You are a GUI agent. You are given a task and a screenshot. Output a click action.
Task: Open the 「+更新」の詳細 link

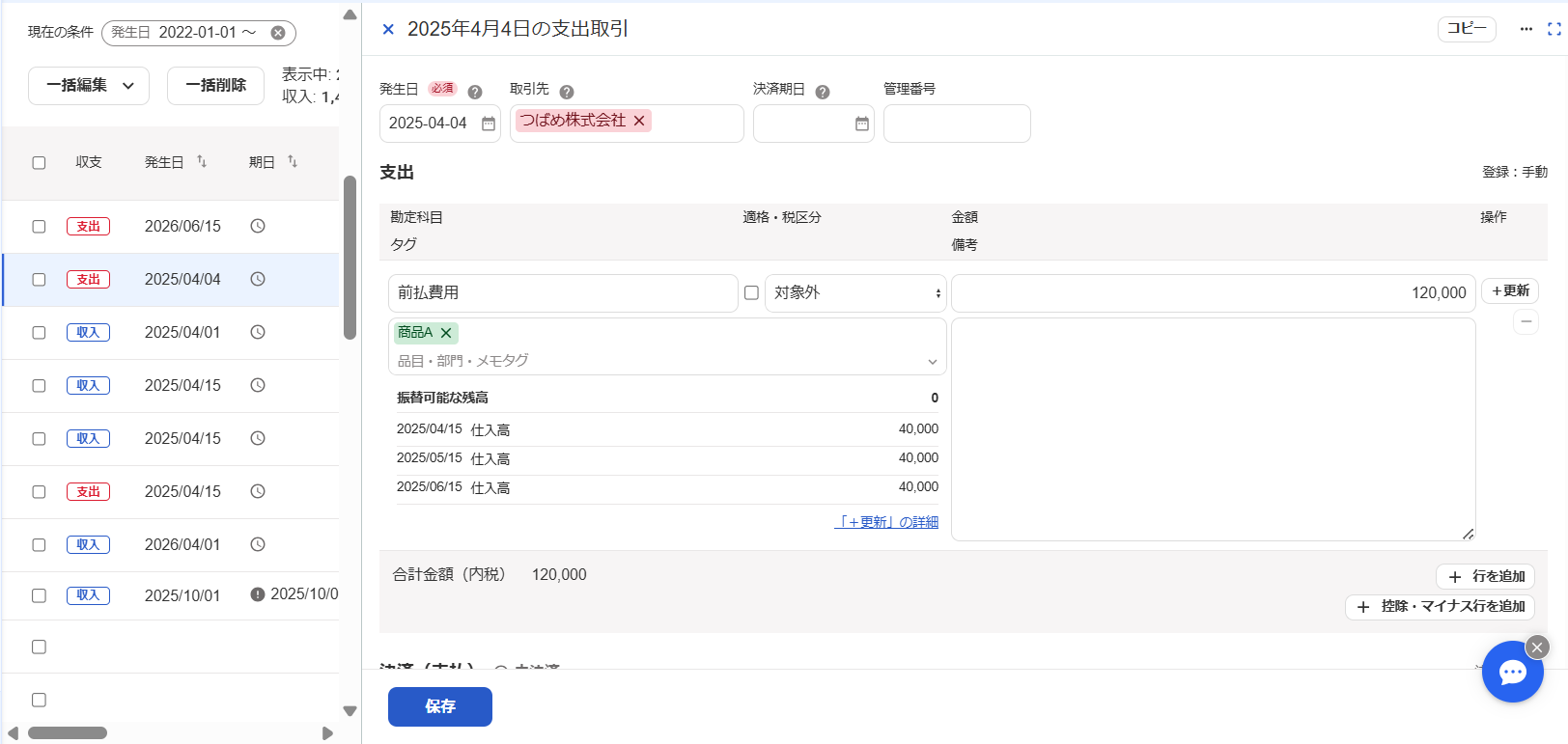886,522
